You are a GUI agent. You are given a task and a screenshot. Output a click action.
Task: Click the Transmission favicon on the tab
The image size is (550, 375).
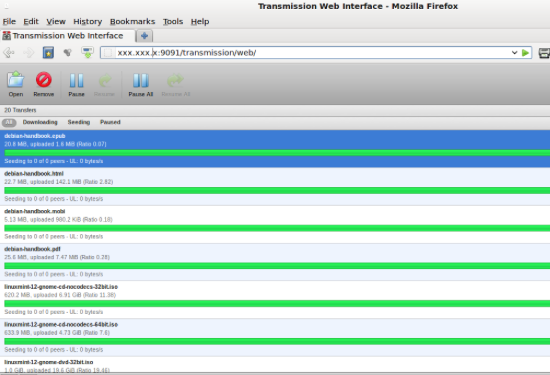point(6,35)
